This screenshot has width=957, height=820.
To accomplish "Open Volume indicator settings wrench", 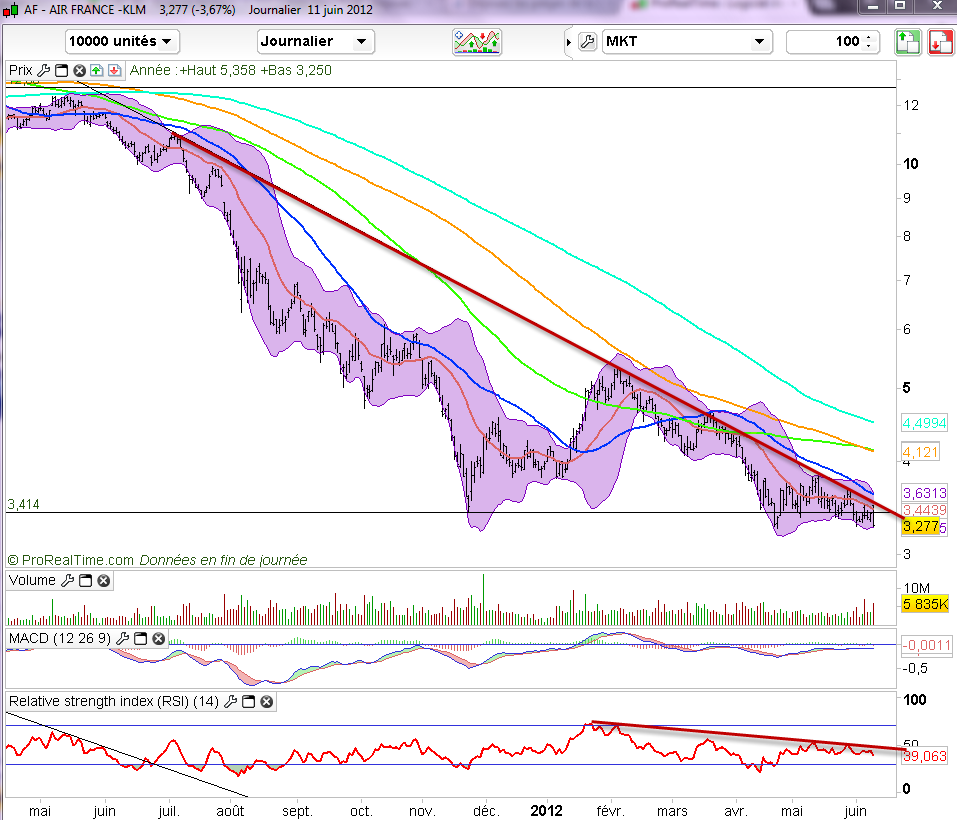I will pyautogui.click(x=67, y=580).
